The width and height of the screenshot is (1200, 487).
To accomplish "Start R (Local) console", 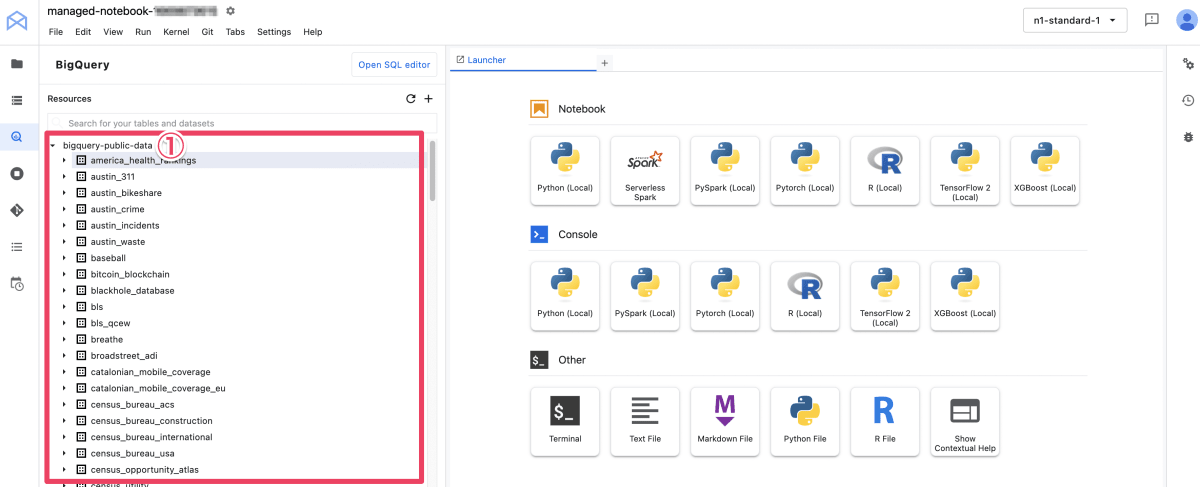I will click(805, 296).
